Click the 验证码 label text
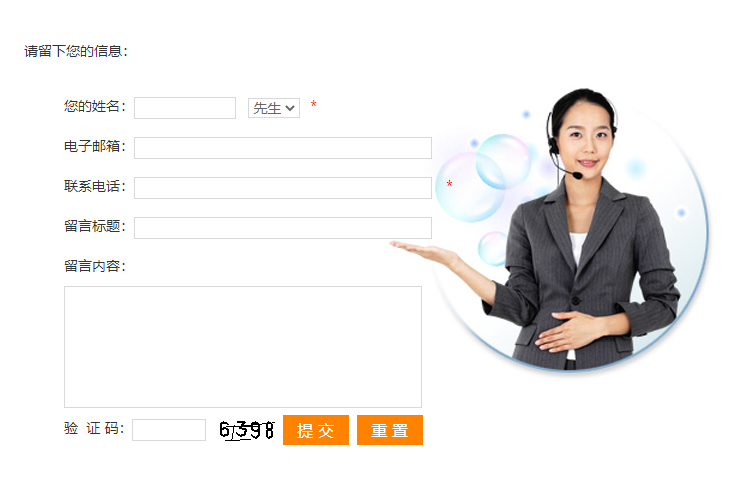This screenshot has width=736, height=498. pyautogui.click(x=94, y=428)
